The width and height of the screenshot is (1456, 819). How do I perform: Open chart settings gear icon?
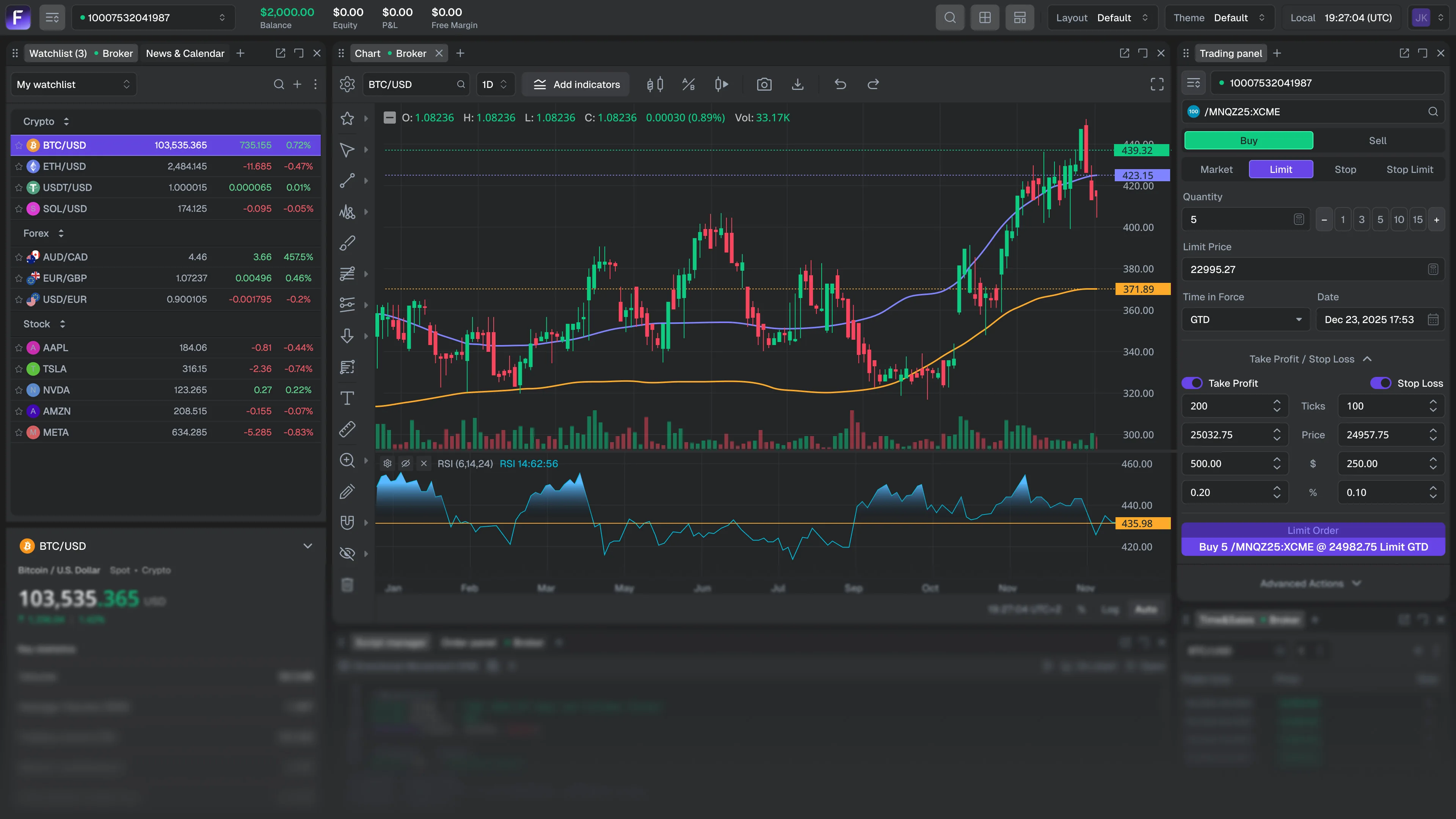(347, 84)
